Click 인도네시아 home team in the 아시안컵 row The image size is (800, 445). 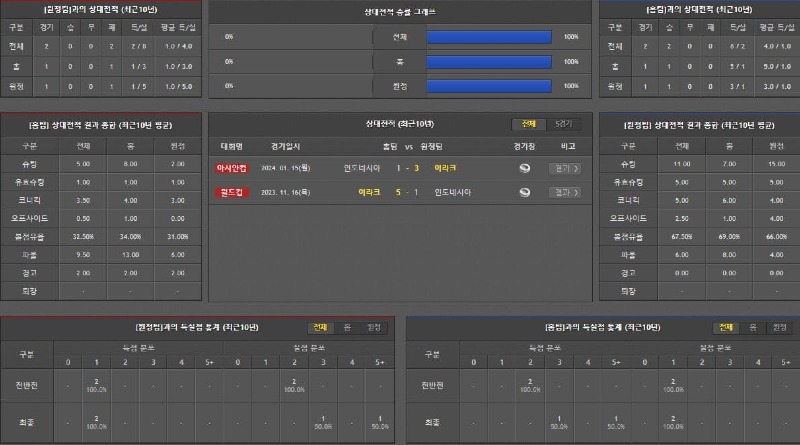362,168
